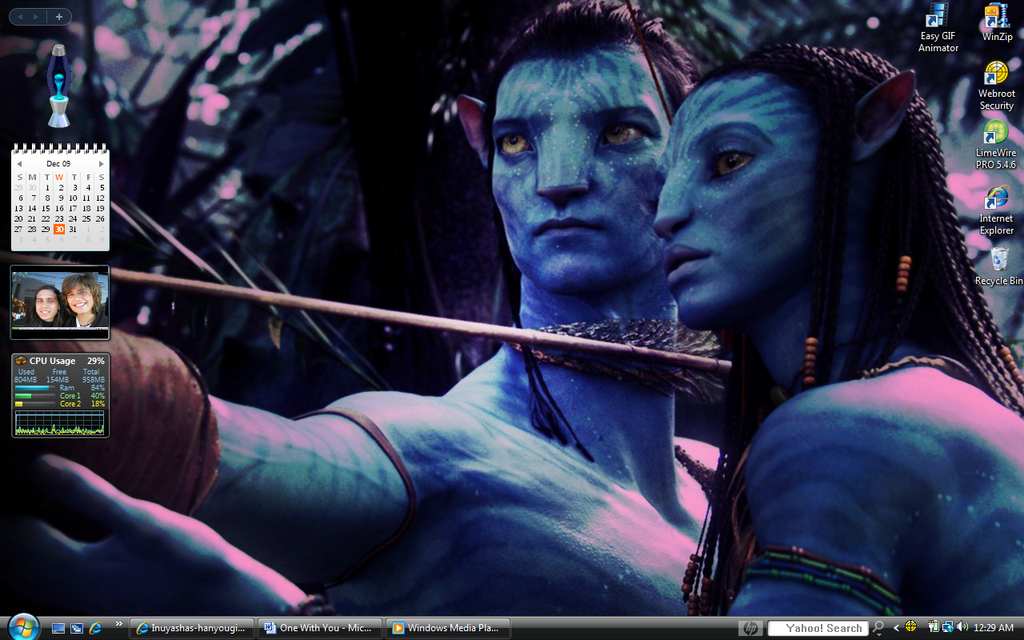Click the Ram usage bar in CPU gadget
The height and width of the screenshot is (640, 1024).
click(x=34, y=388)
